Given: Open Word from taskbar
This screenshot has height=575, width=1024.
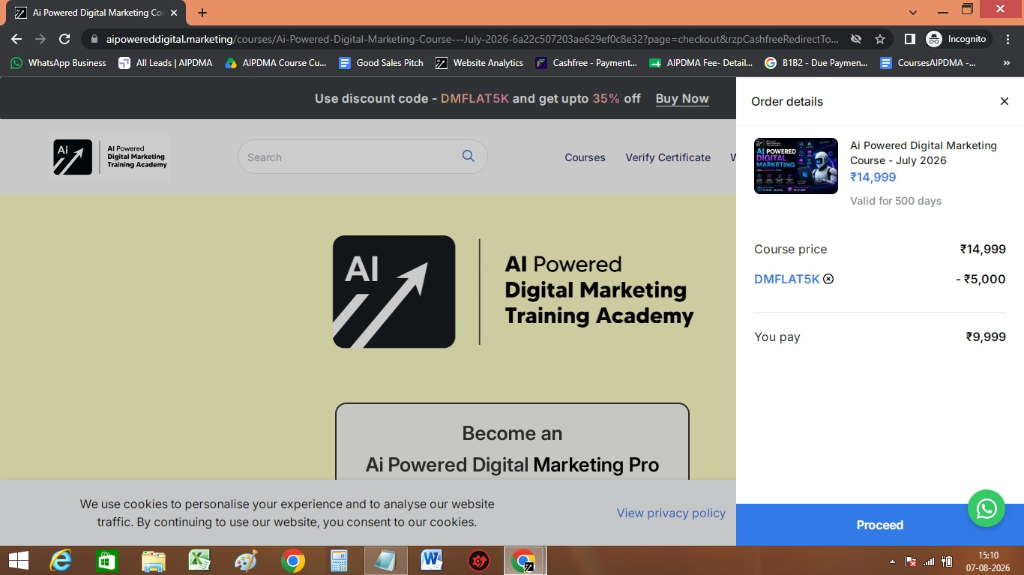Looking at the screenshot, I should click(432, 561).
